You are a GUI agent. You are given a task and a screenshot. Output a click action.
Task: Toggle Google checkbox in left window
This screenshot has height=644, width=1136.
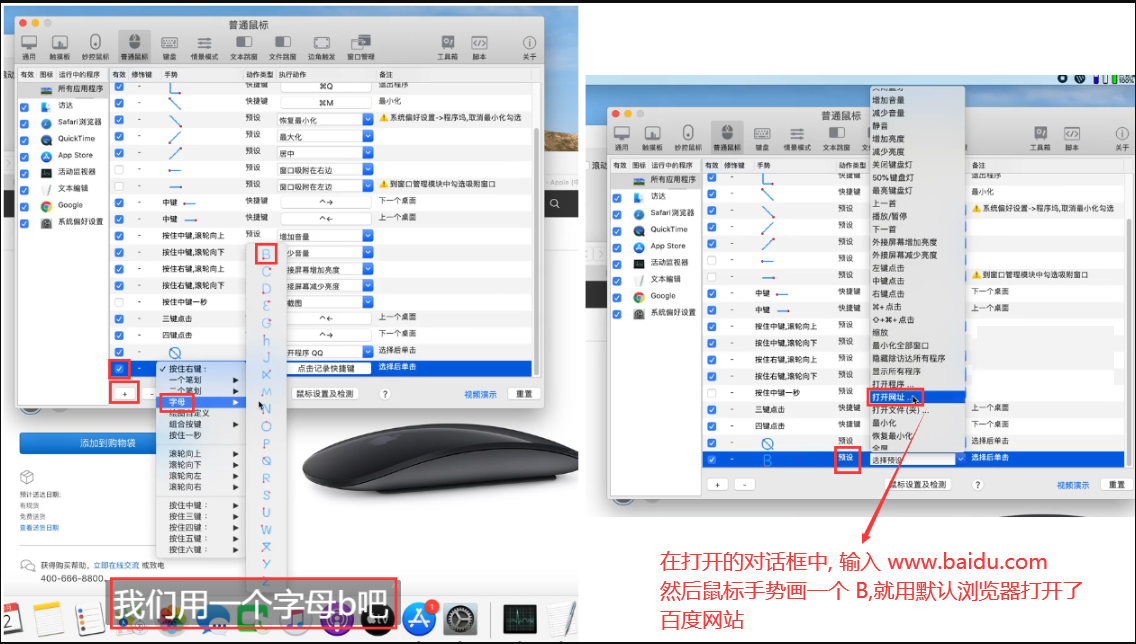point(25,206)
